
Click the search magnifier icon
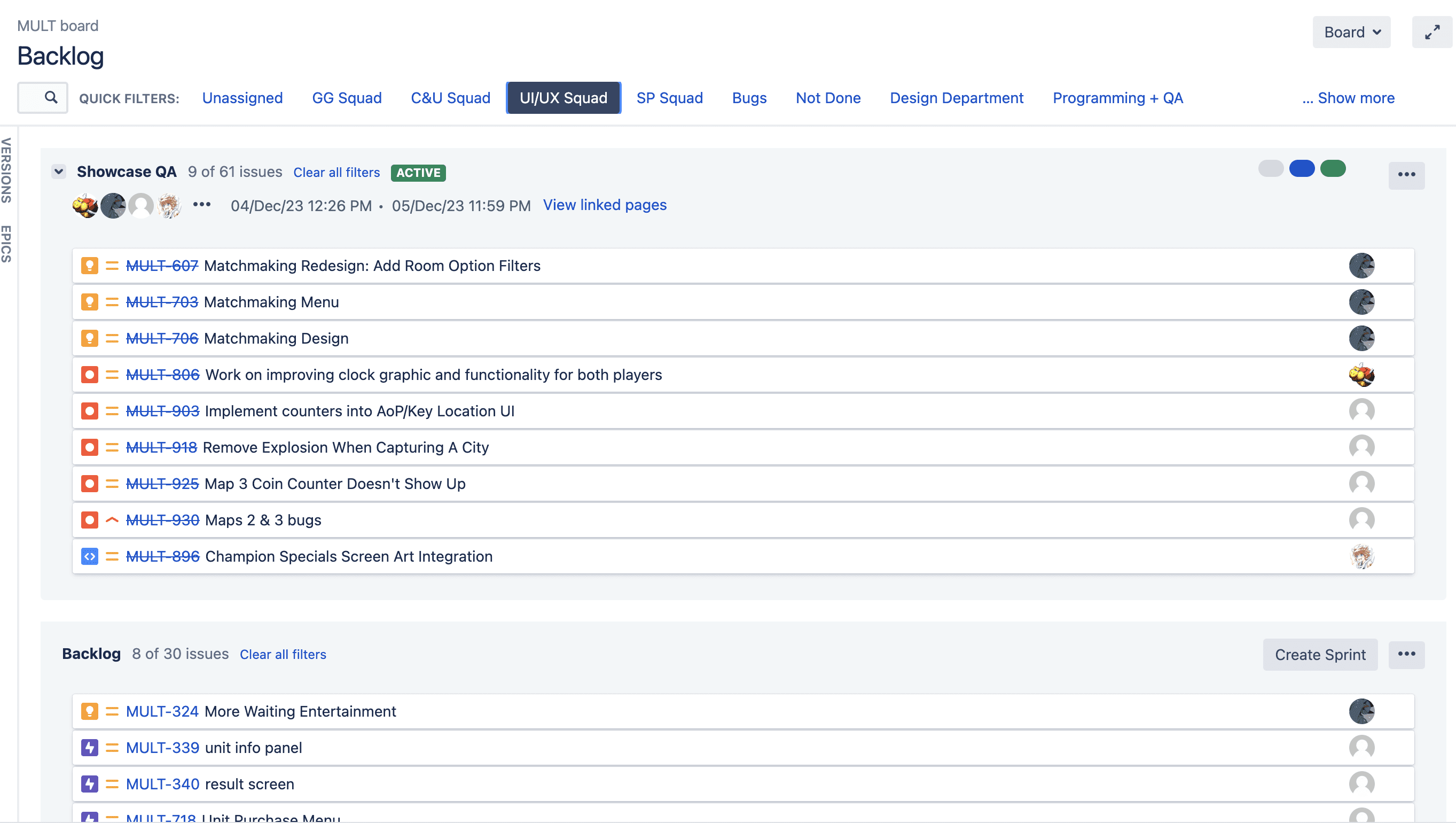(x=51, y=97)
